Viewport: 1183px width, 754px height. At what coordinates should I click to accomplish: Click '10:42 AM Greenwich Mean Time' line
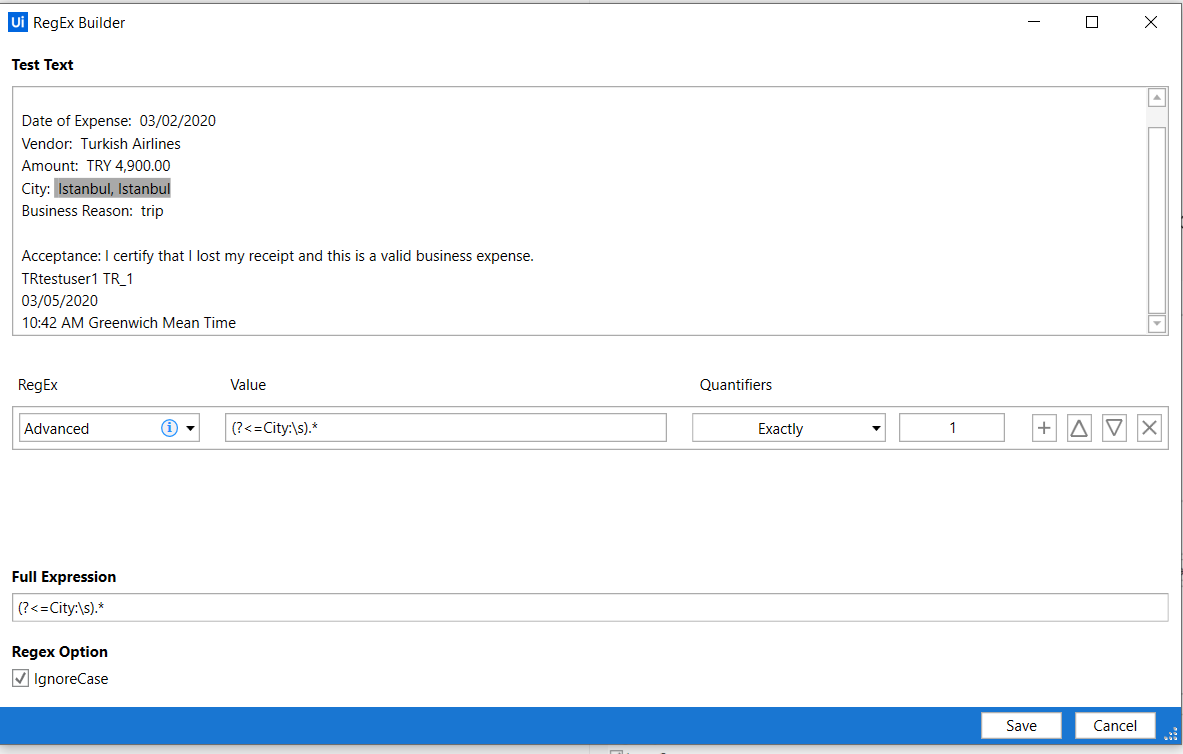pyautogui.click(x=128, y=322)
